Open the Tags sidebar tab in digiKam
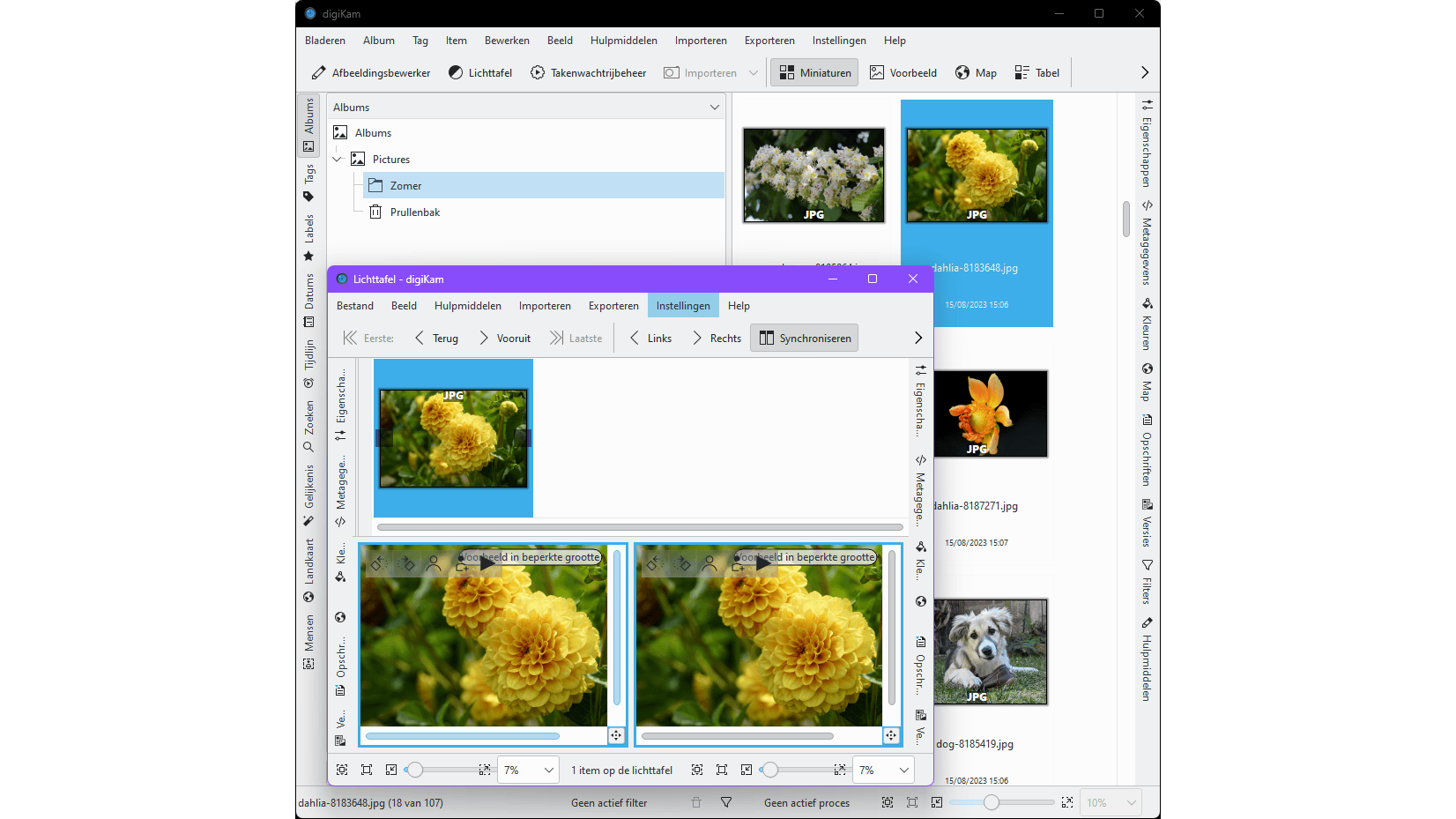This screenshot has width=1456, height=819. 308,182
